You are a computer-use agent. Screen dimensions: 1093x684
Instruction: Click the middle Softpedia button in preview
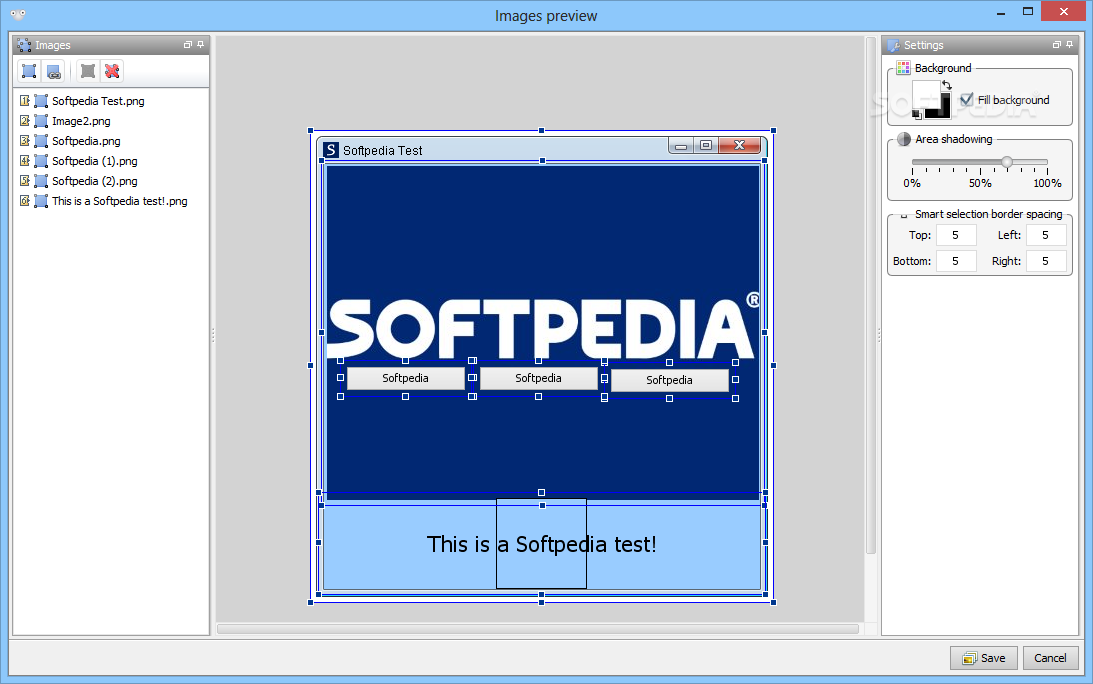pyautogui.click(x=538, y=378)
